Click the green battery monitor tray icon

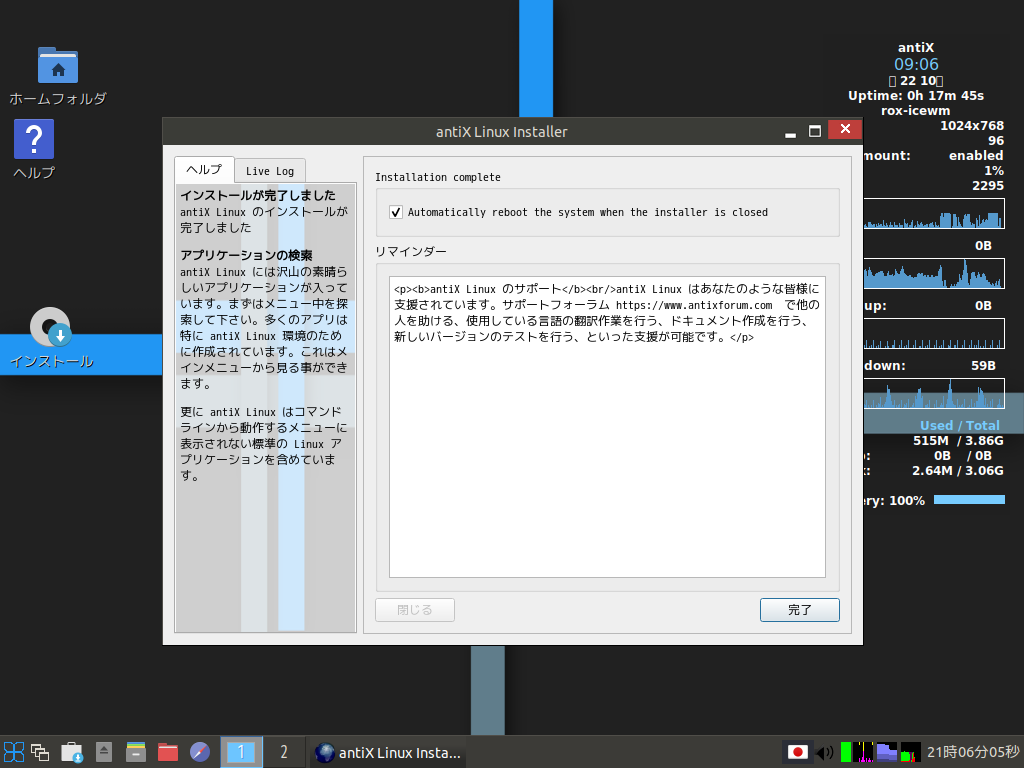pos(846,752)
